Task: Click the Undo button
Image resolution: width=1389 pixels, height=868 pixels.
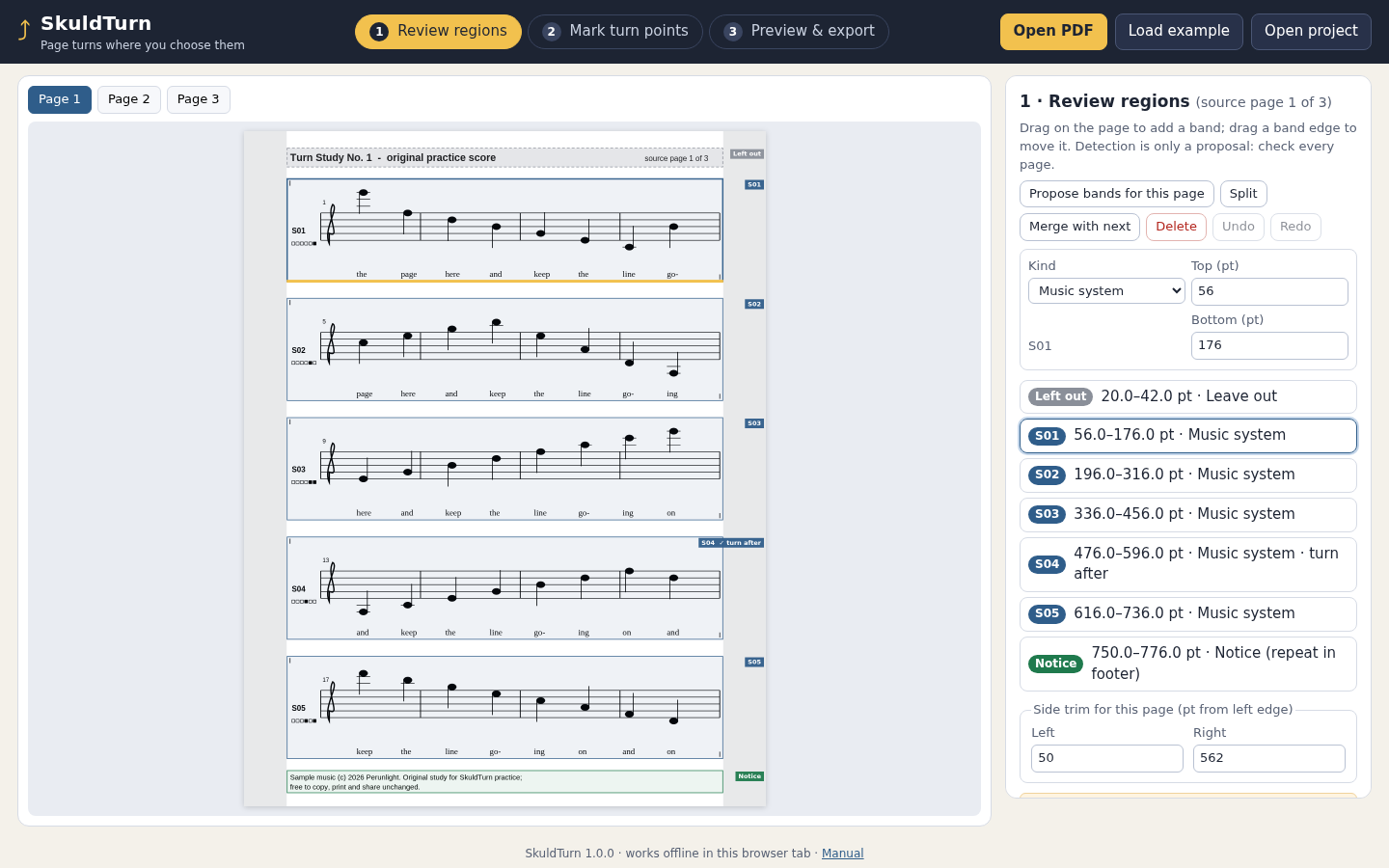Action: (x=1239, y=227)
